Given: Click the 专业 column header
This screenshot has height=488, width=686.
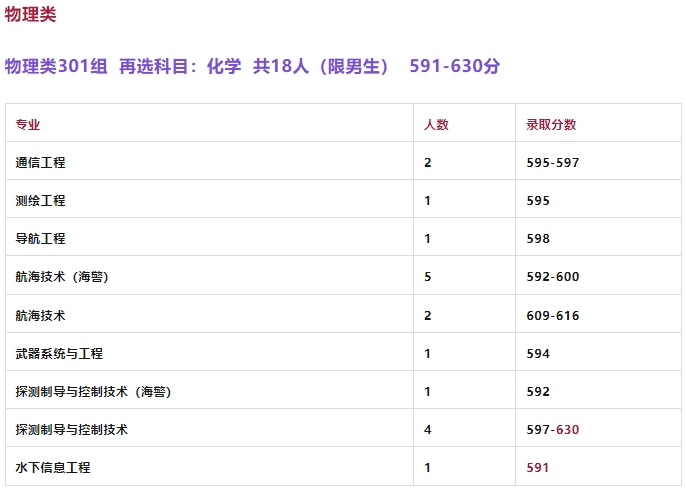Looking at the screenshot, I should [x=28, y=125].
